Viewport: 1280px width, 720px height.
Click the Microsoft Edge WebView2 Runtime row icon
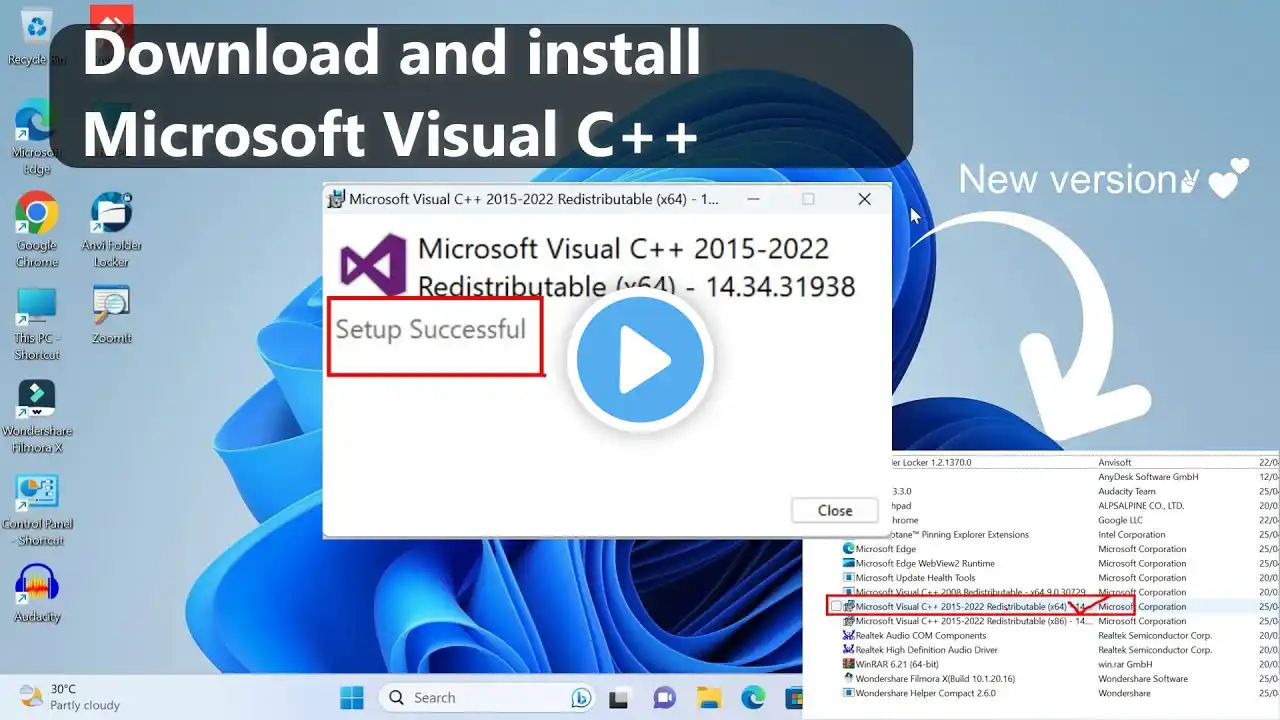849,563
